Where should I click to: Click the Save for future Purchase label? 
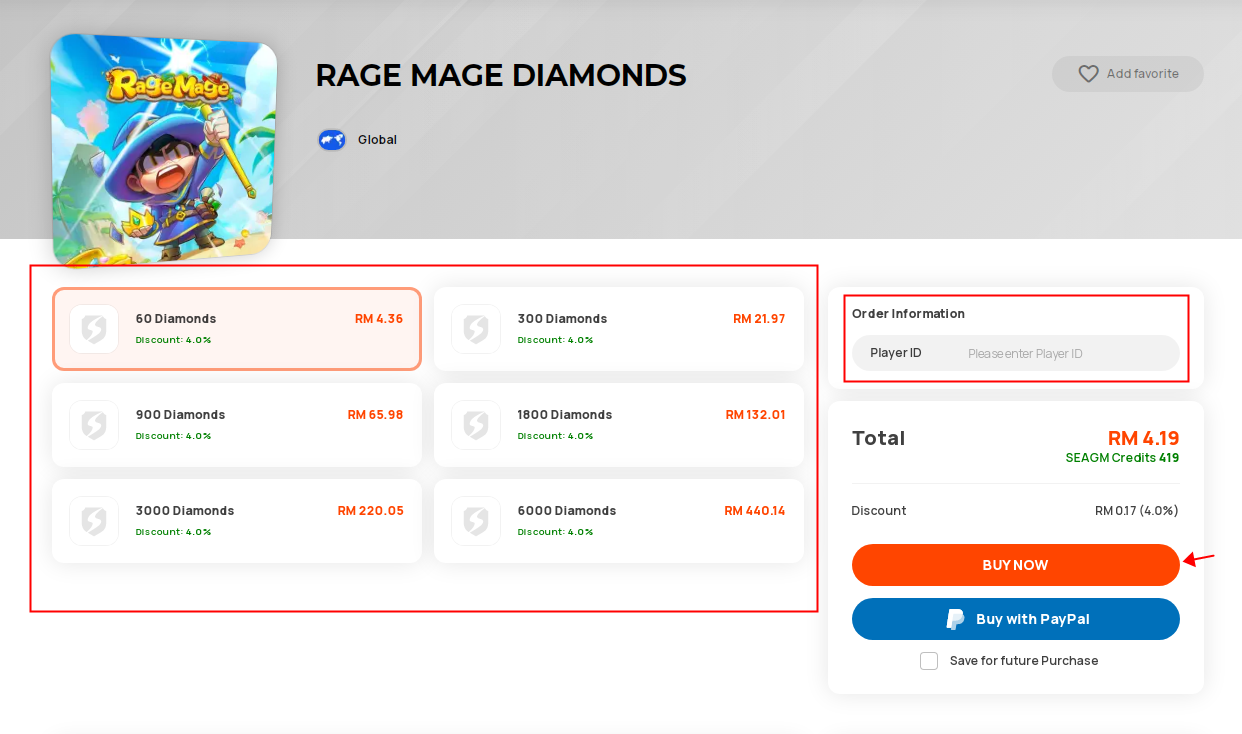coord(1024,661)
